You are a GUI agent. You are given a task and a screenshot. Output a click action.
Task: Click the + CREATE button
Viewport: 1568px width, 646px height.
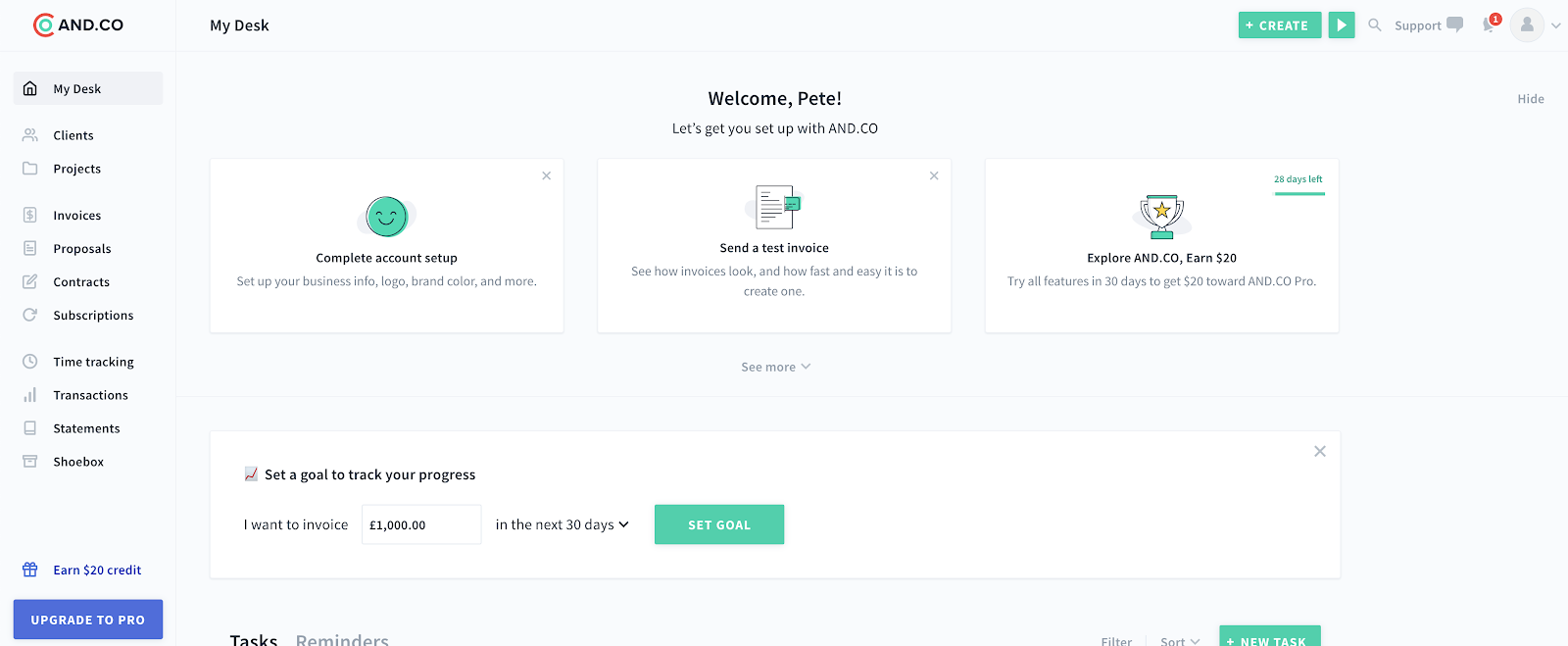click(x=1280, y=25)
